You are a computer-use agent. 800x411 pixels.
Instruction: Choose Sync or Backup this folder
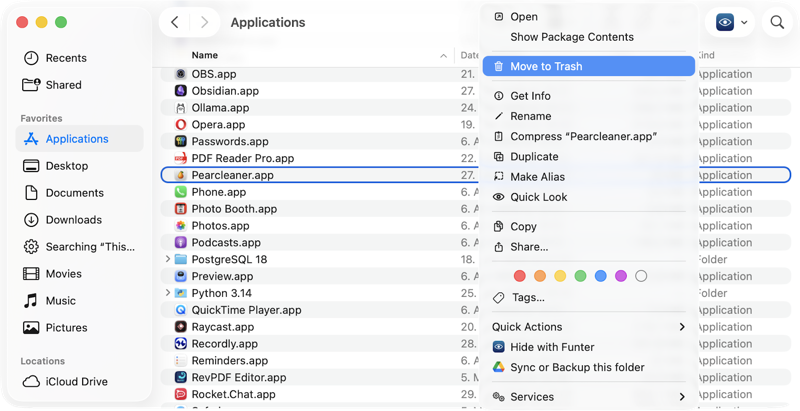click(577, 367)
